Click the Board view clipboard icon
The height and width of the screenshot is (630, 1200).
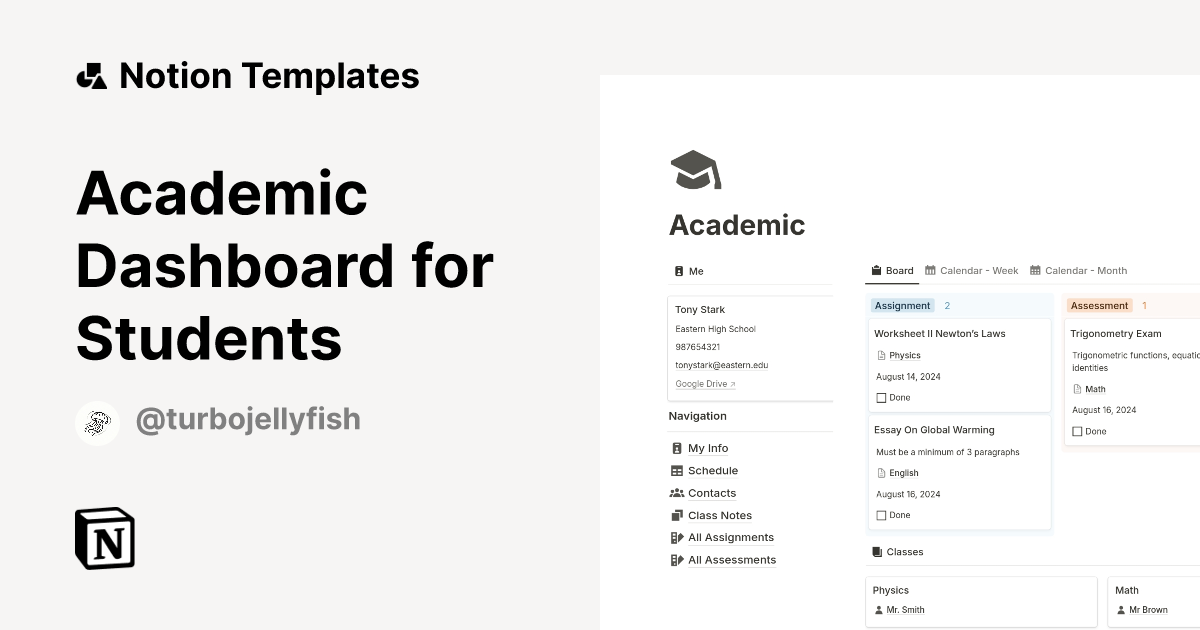point(877,270)
